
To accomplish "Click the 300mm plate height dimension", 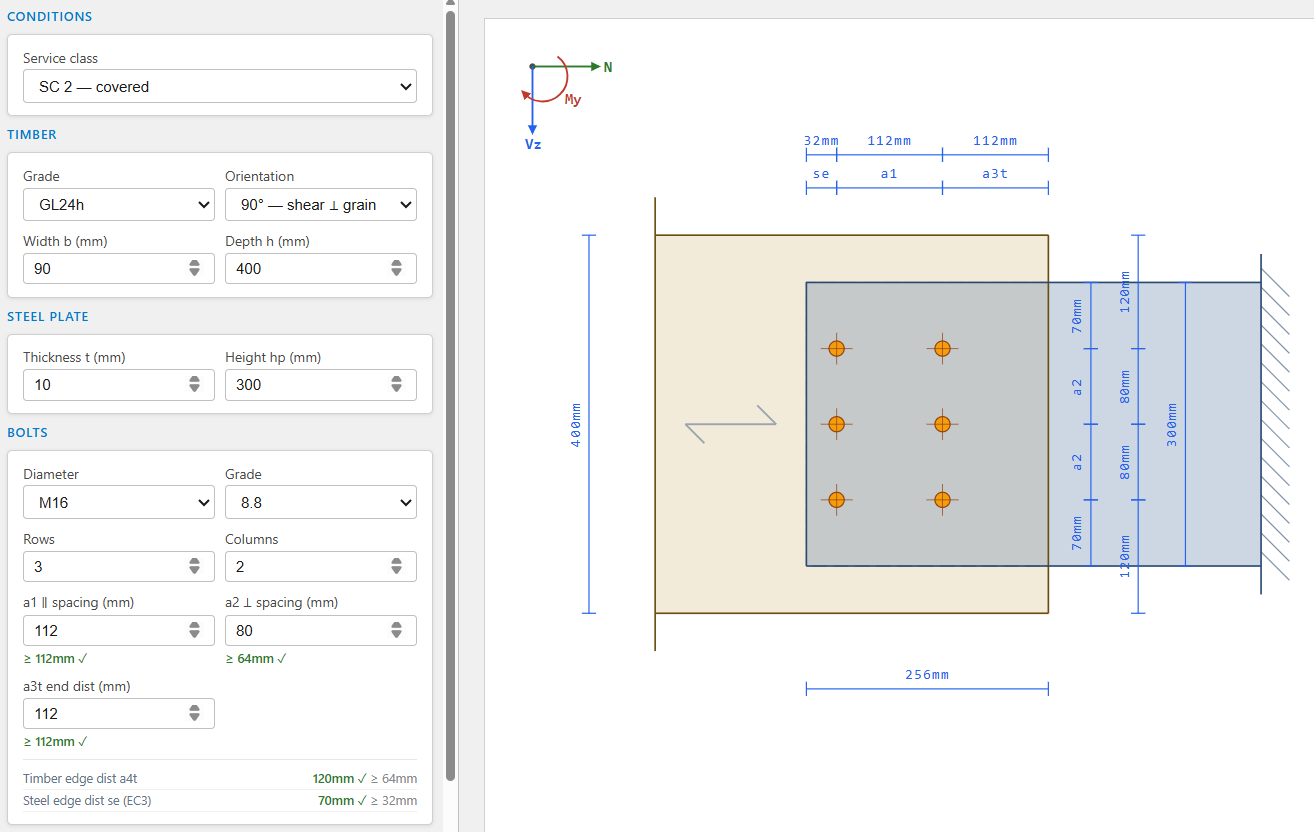I will click(1172, 424).
